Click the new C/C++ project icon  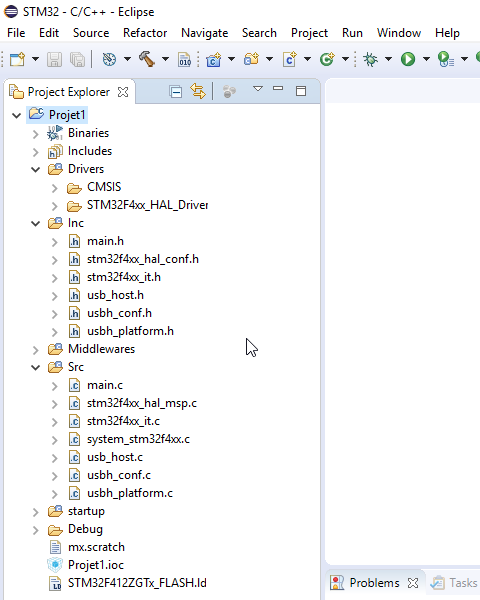click(x=213, y=59)
